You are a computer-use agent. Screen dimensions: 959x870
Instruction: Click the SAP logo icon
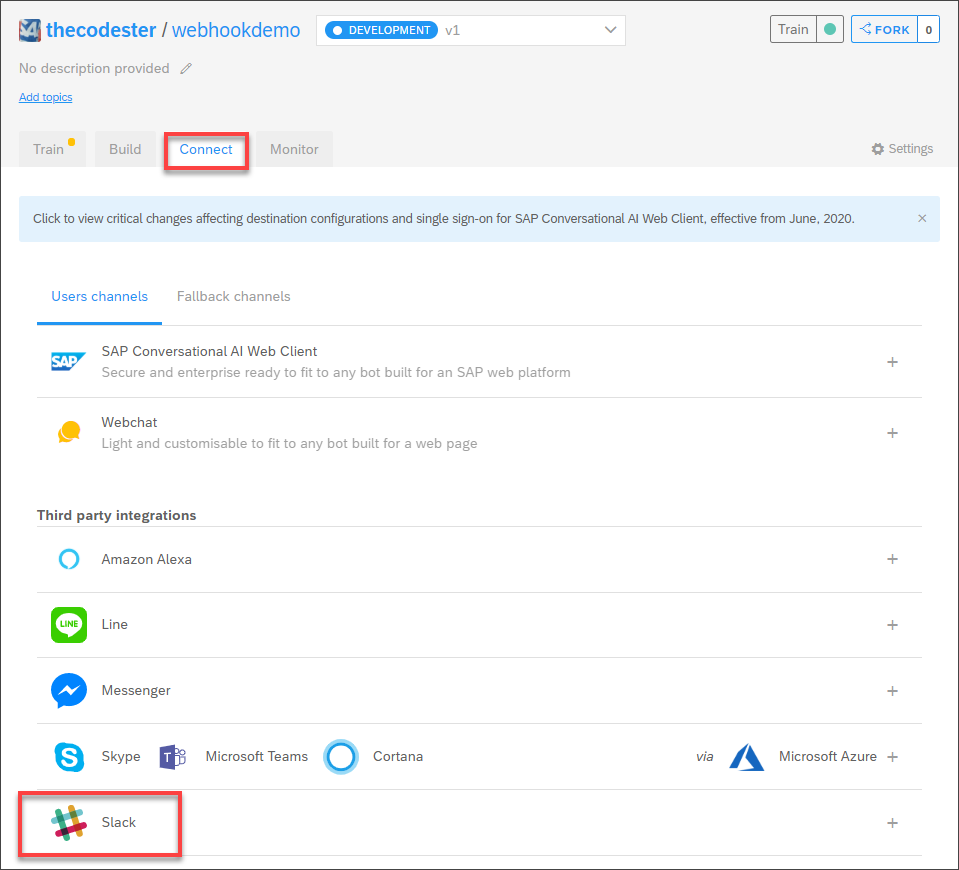[x=68, y=362]
